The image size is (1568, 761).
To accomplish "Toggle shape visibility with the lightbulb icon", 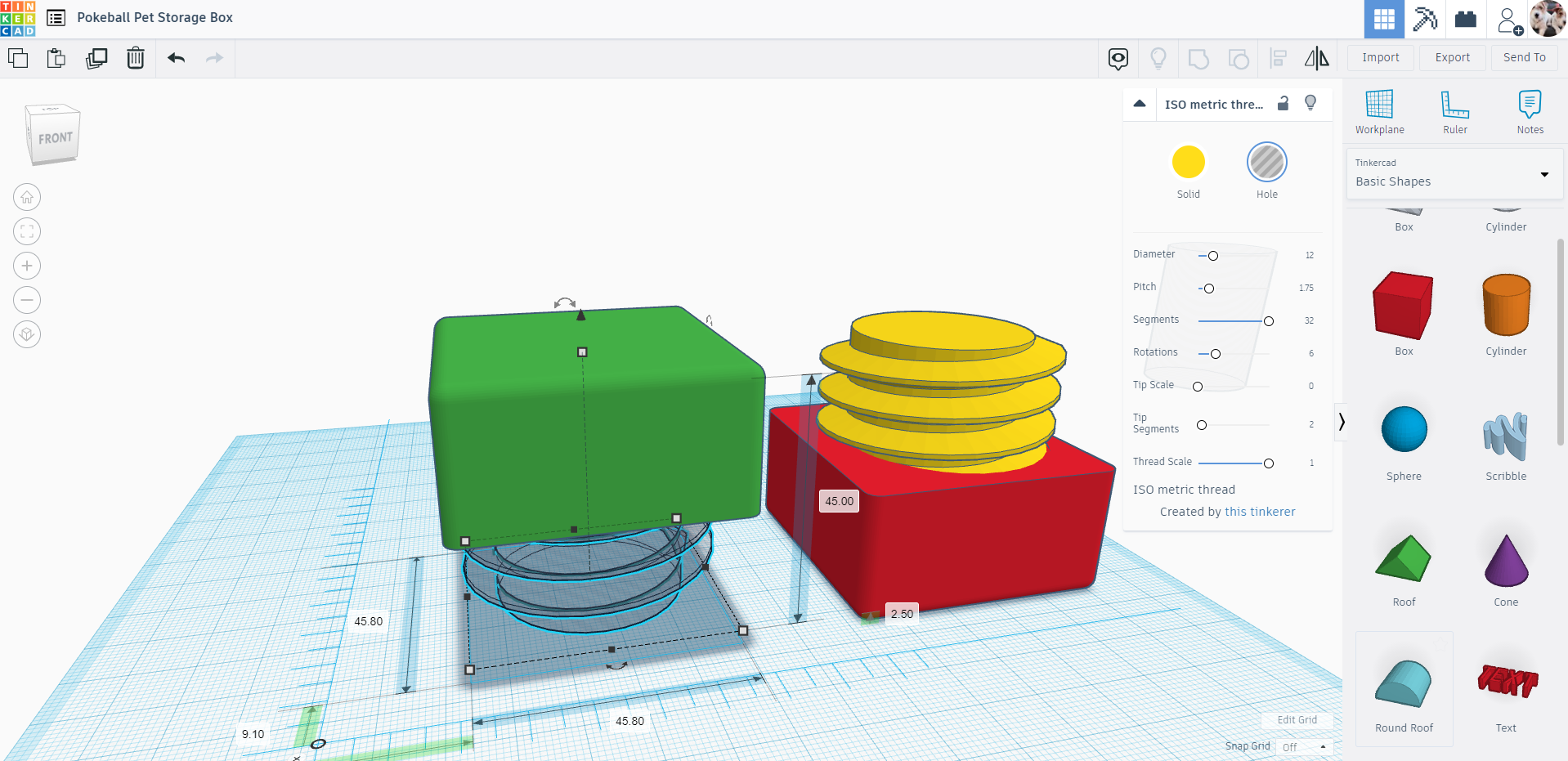I will pos(1310,103).
